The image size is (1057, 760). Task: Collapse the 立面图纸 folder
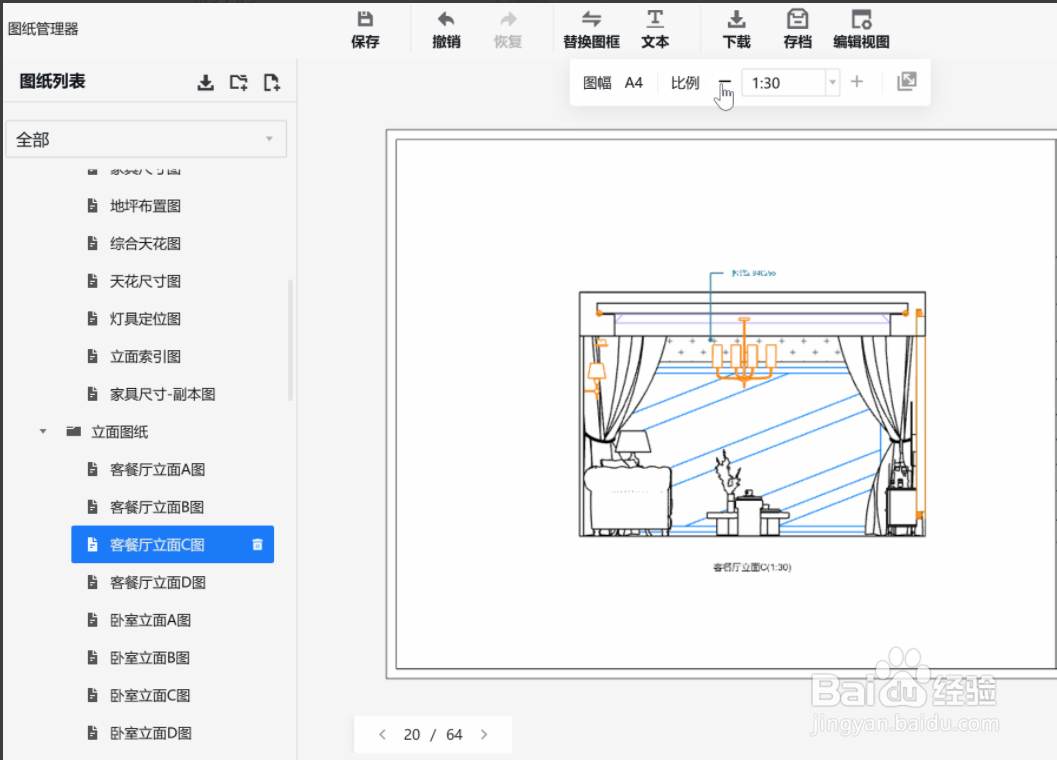42,431
